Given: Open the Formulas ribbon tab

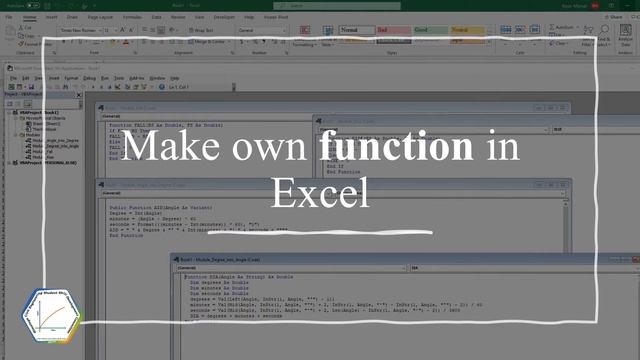Looking at the screenshot, I should pos(132,17).
